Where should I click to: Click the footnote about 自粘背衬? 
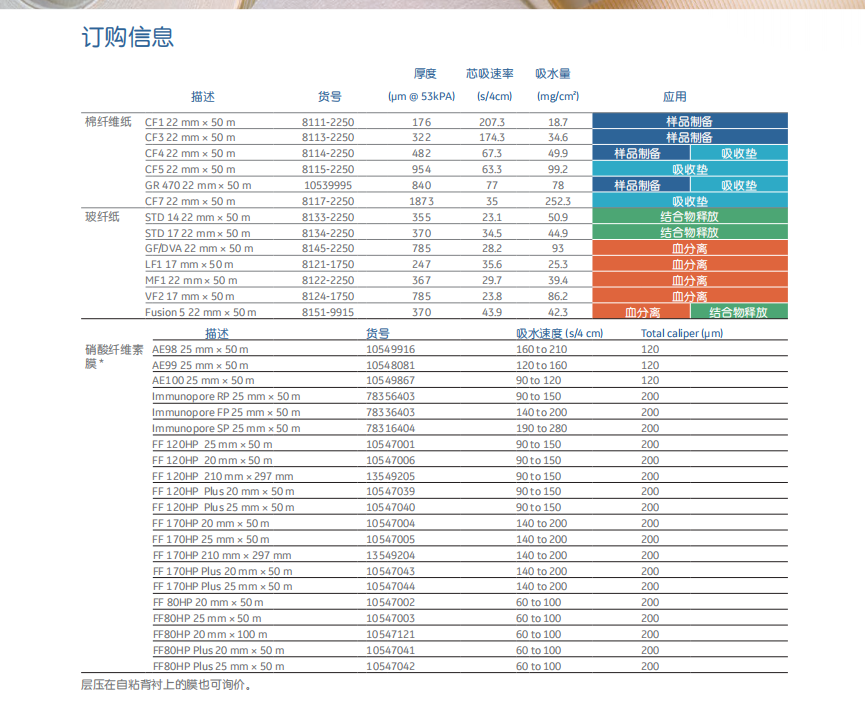(x=167, y=685)
